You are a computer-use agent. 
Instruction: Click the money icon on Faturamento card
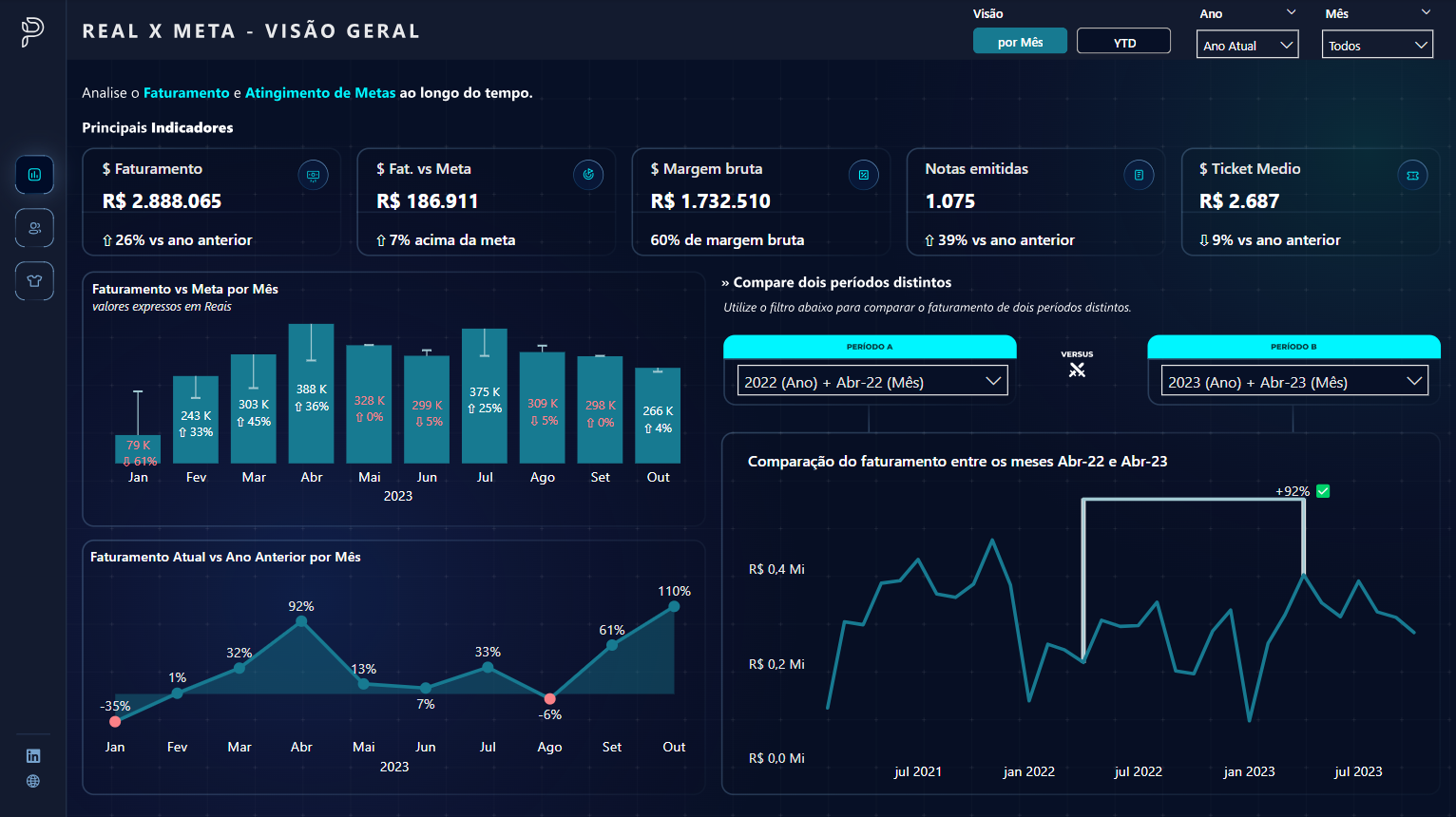(313, 175)
